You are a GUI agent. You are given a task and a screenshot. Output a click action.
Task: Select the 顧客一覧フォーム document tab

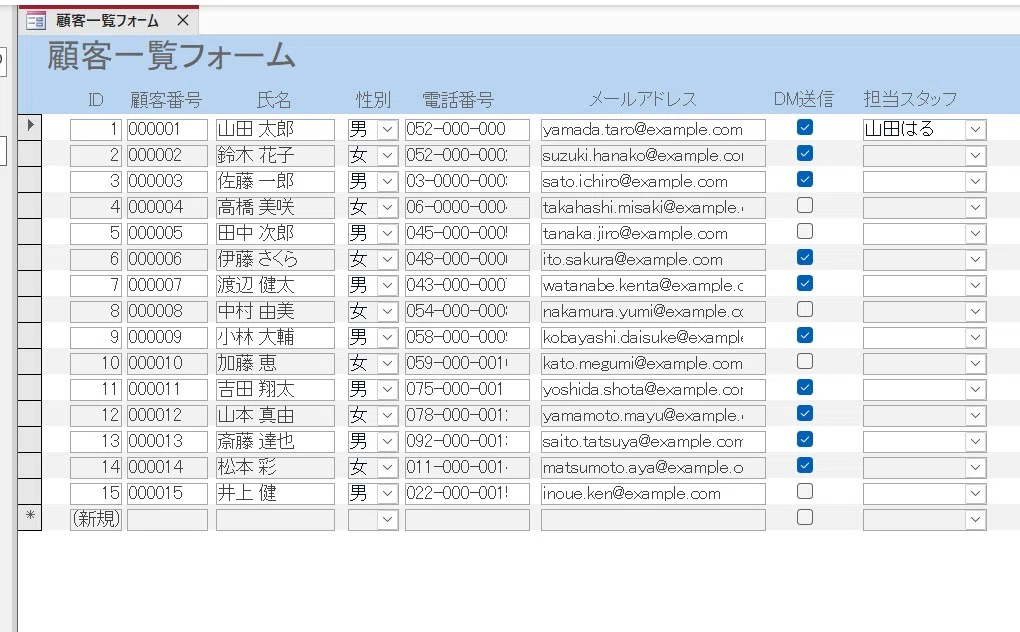[x=109, y=21]
